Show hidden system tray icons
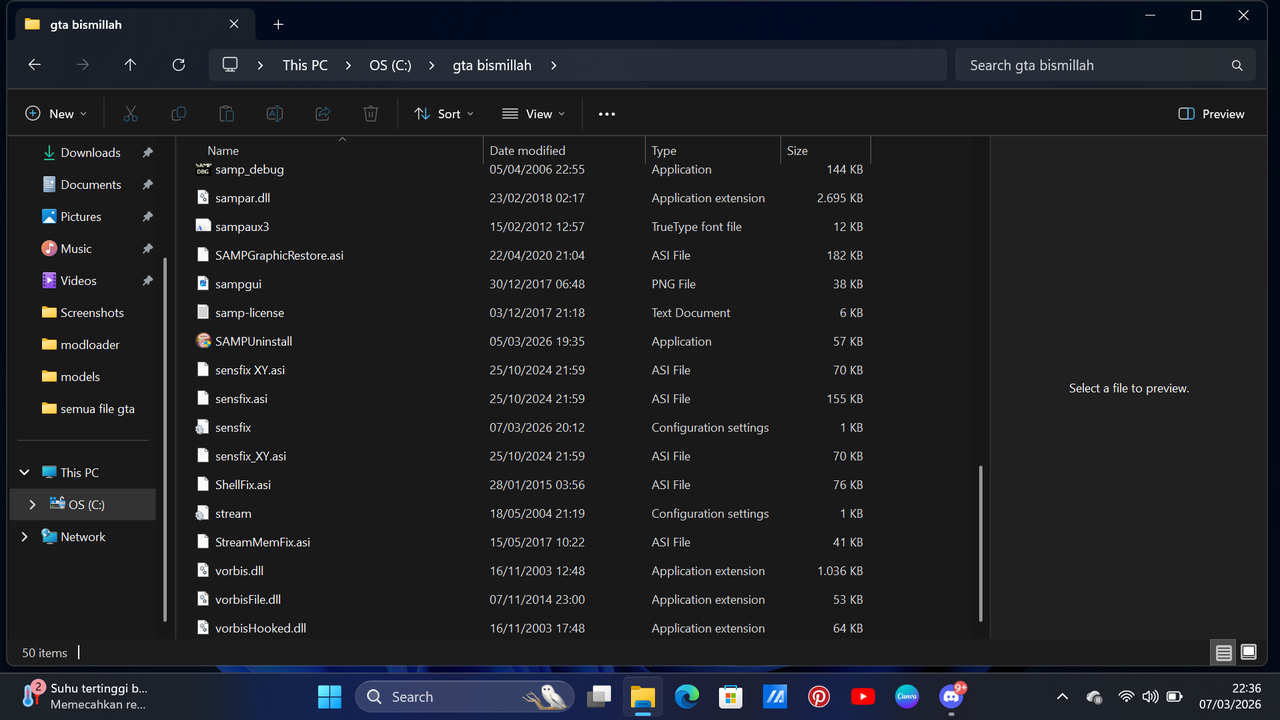 (x=1062, y=697)
